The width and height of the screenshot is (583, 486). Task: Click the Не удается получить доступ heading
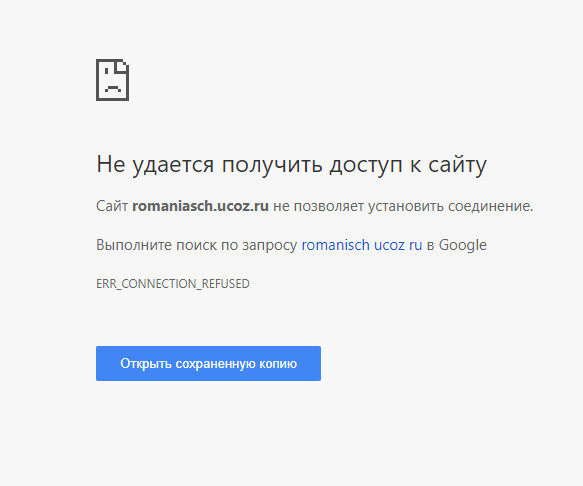pos(292,164)
